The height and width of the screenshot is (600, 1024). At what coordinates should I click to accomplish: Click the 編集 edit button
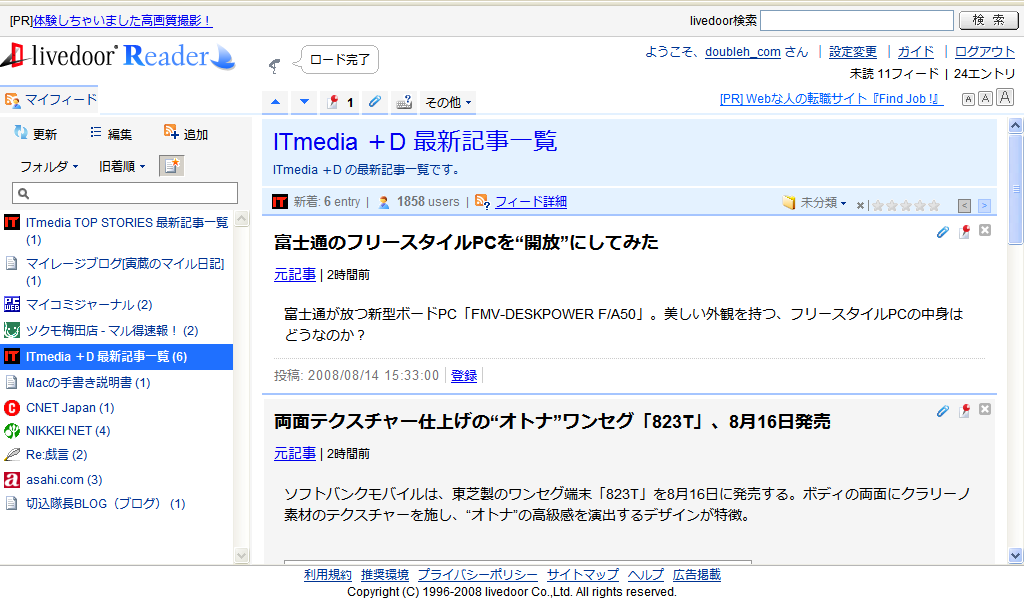click(111, 134)
